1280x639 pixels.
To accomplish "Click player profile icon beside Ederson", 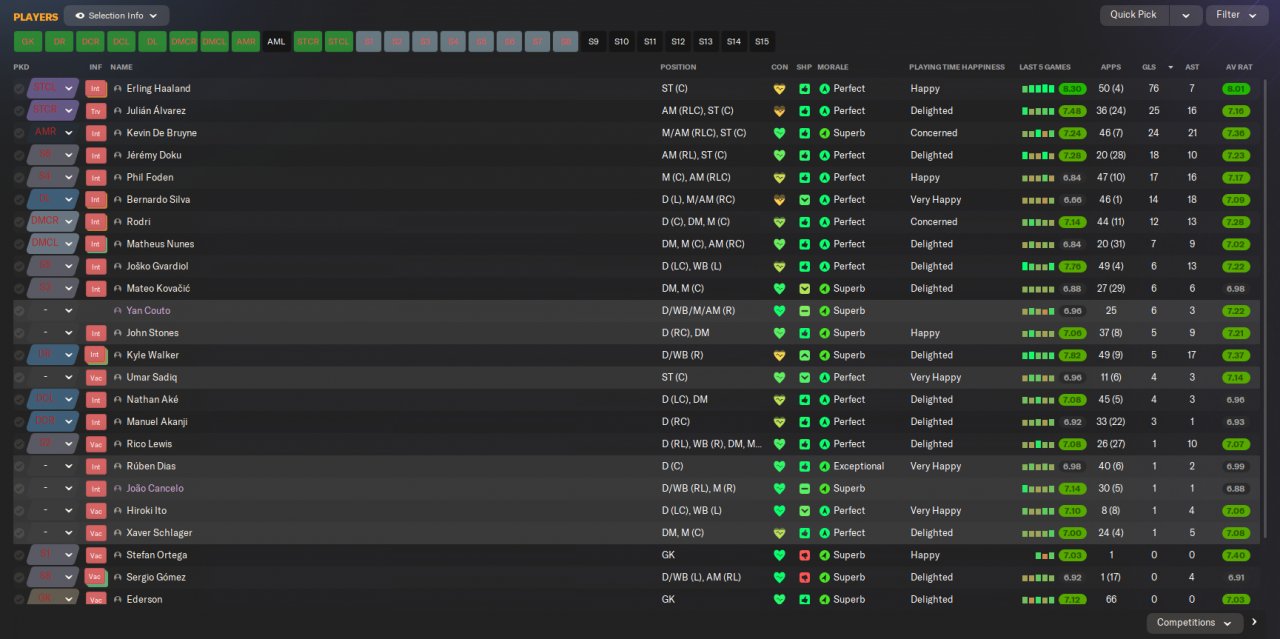I will (118, 599).
